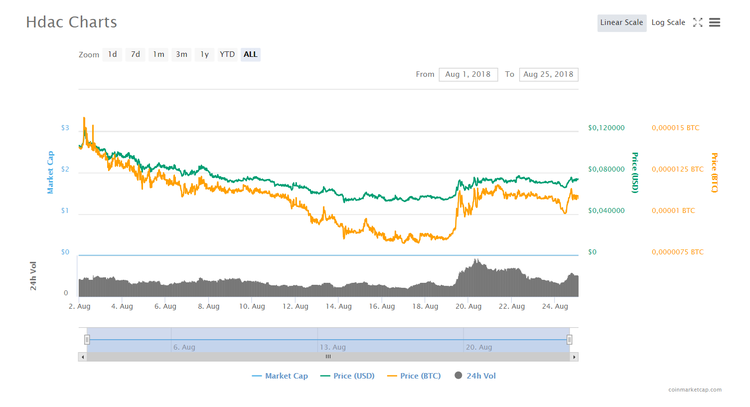Hide the Market Cap series in legend
The image size is (750, 407).
278,376
